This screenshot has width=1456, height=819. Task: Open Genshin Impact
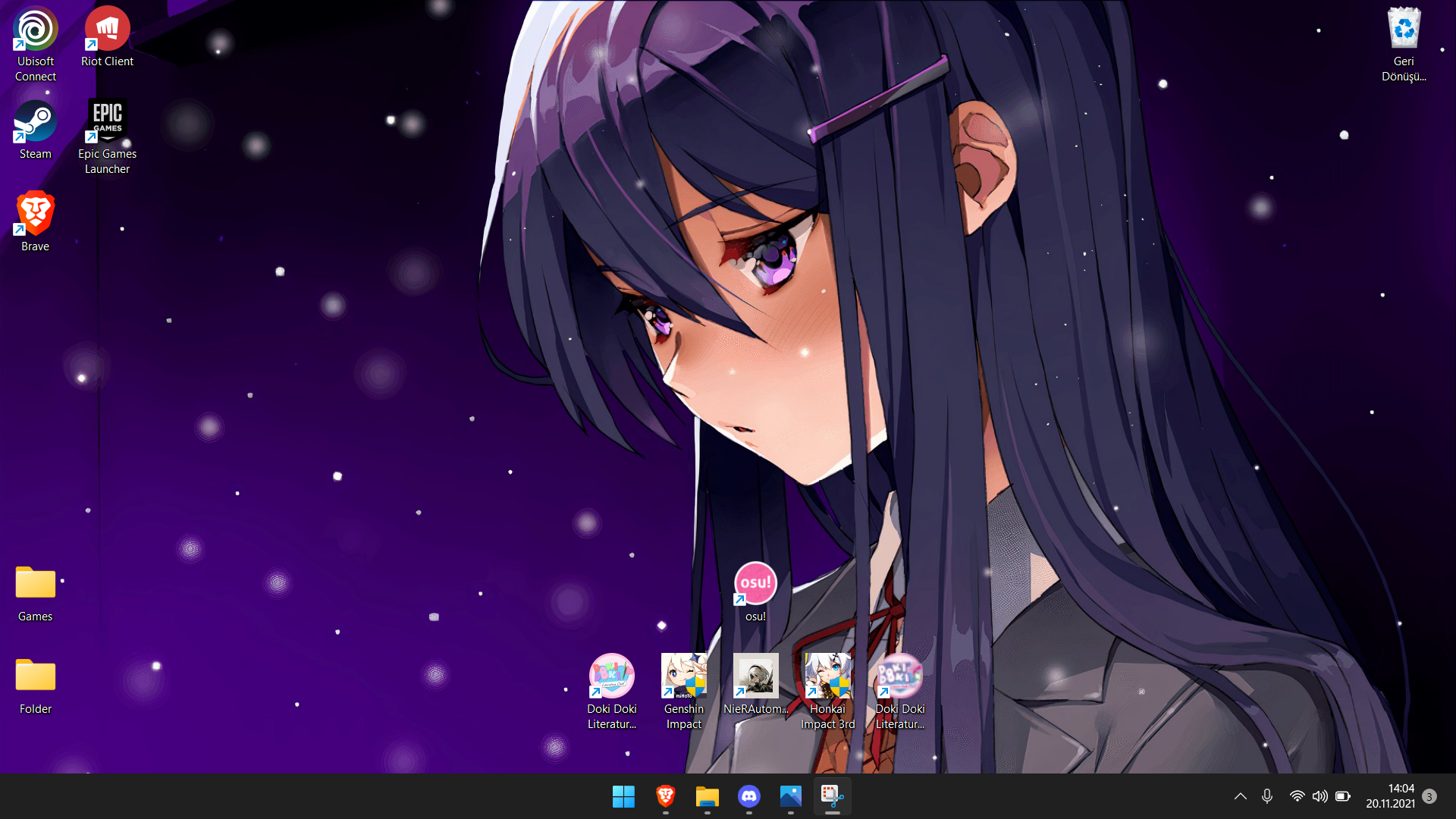point(683,676)
